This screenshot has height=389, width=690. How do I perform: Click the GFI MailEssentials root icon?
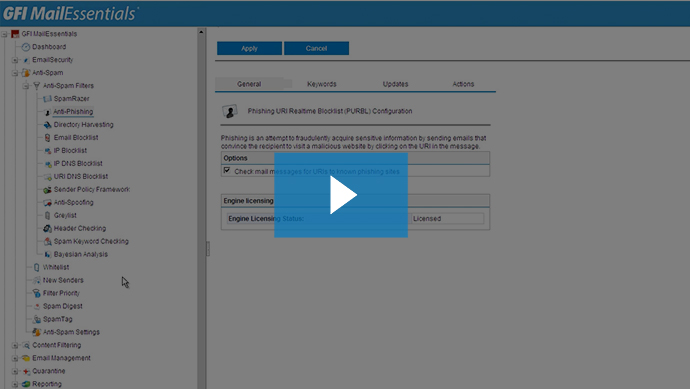(x=15, y=34)
